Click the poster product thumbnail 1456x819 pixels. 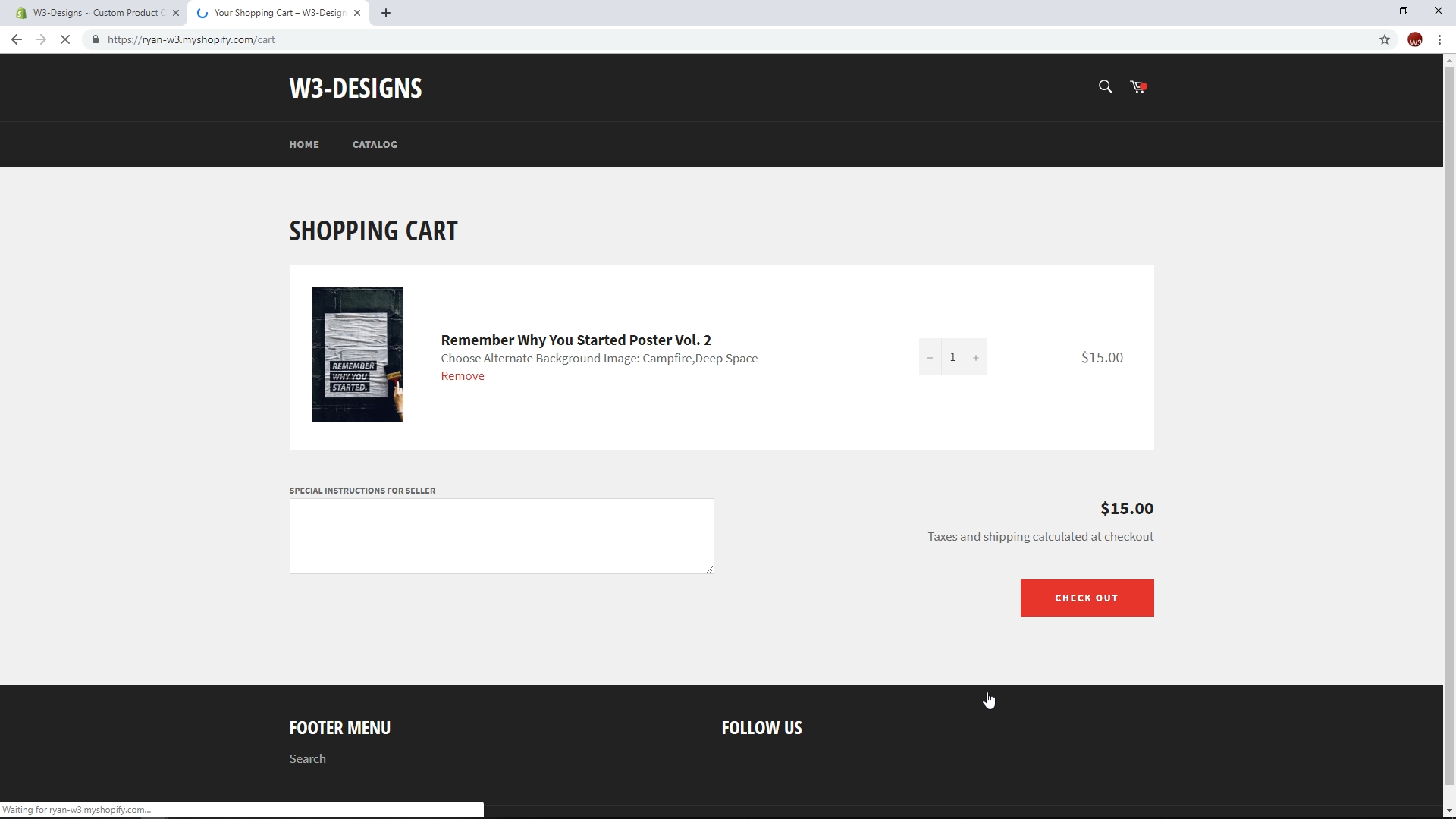coord(358,355)
